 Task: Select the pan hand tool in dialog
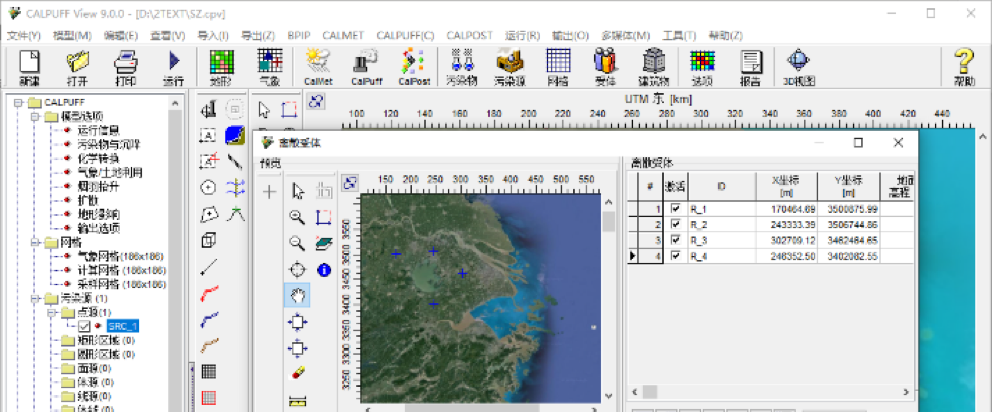pyautogui.click(x=297, y=295)
